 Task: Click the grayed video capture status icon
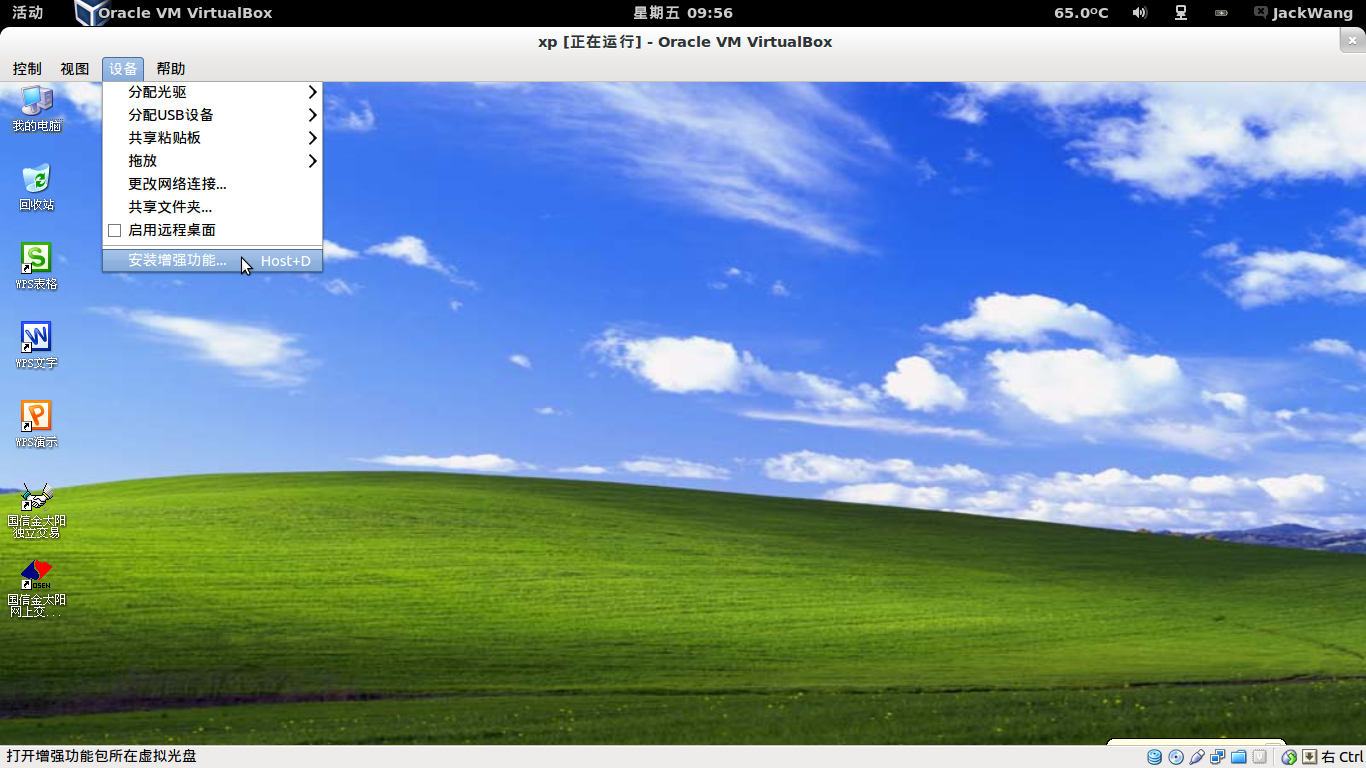1260,757
